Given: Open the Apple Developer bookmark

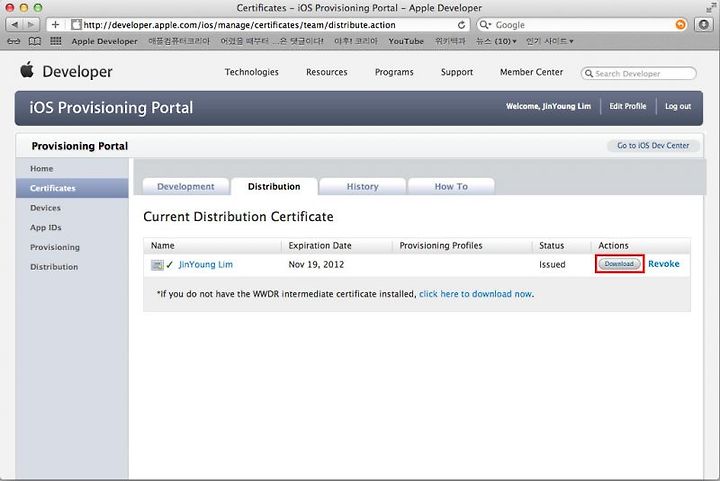Looking at the screenshot, I should (x=104, y=41).
